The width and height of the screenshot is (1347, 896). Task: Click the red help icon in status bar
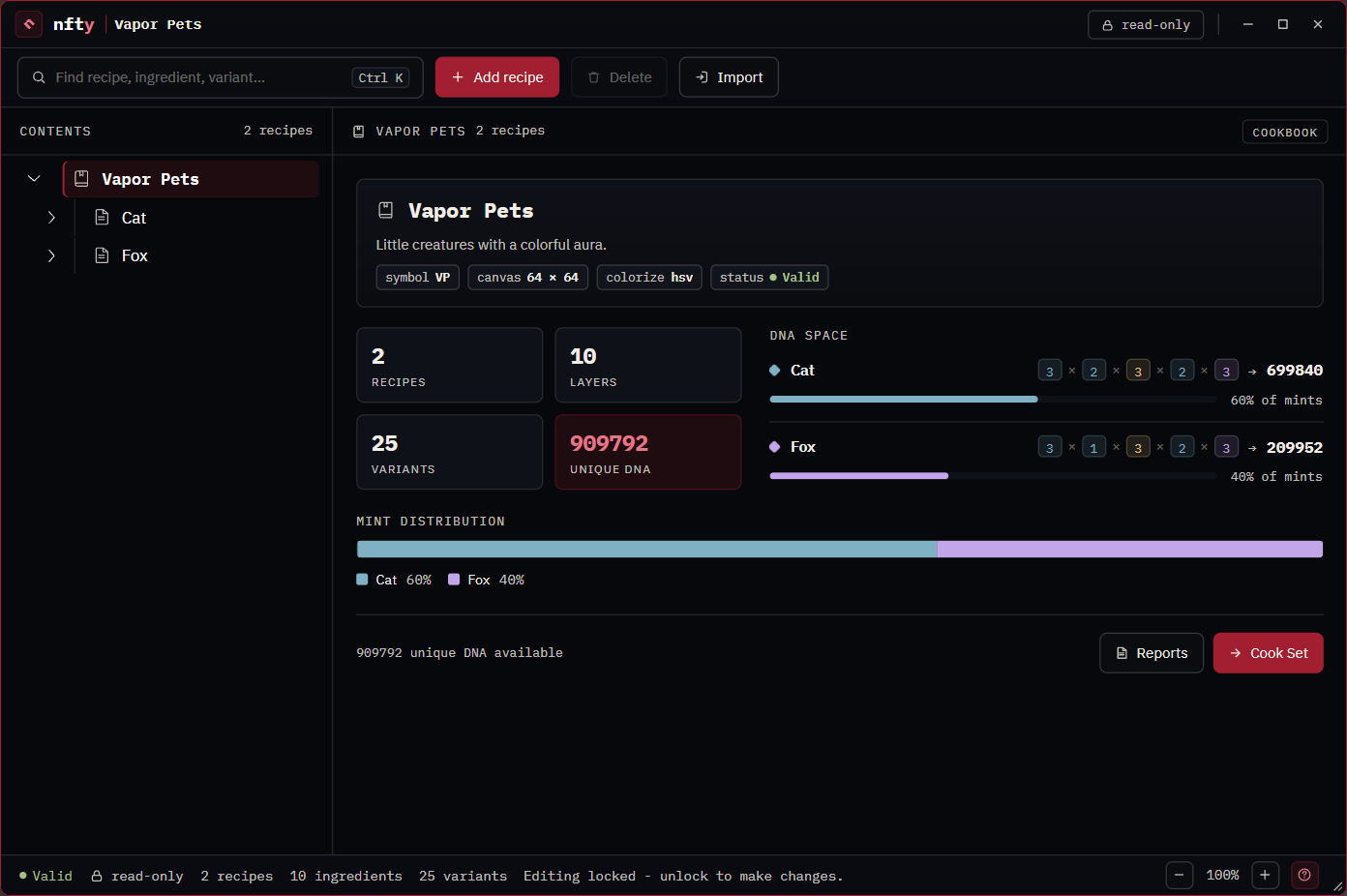coord(1304,876)
